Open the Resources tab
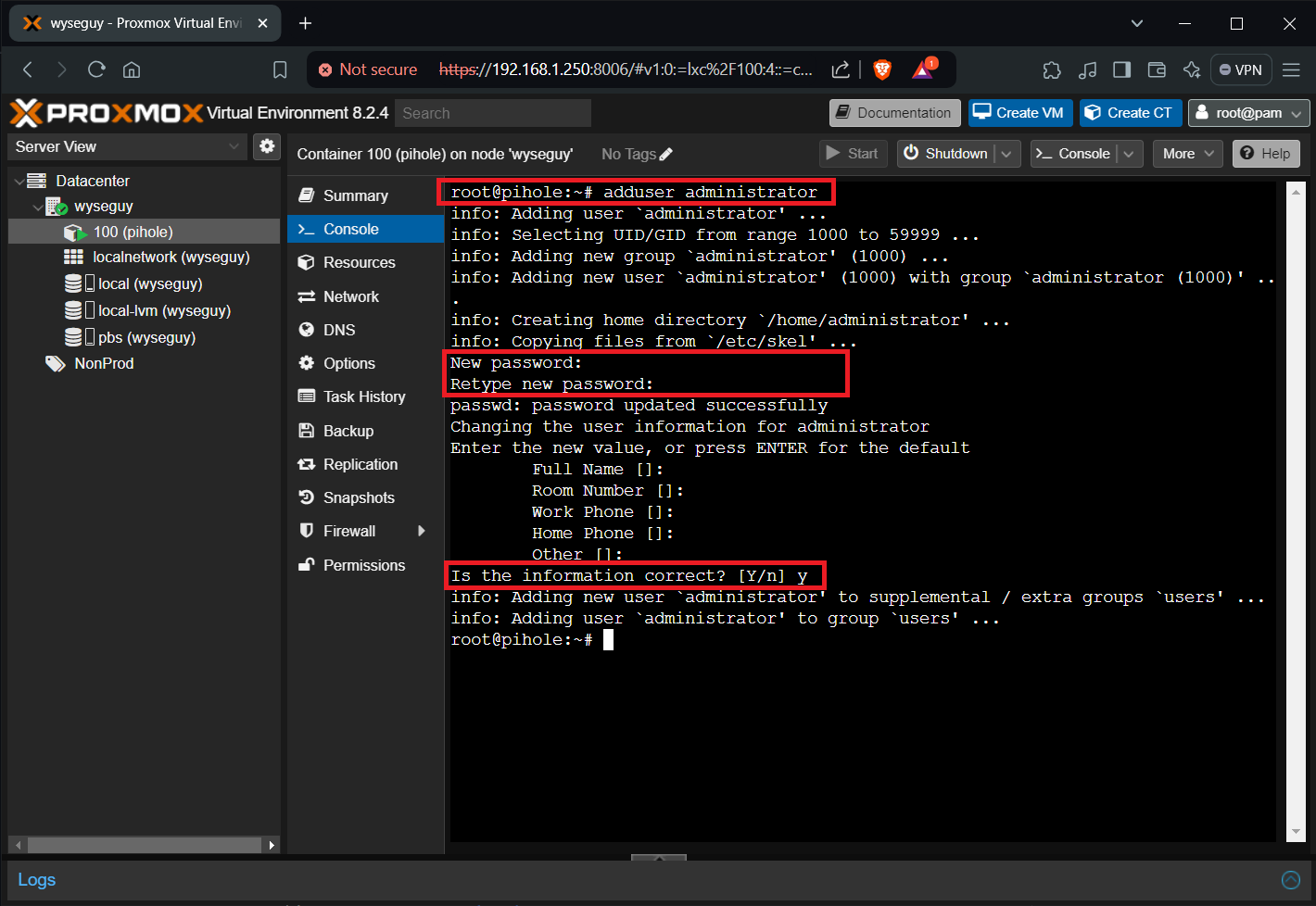The height and width of the screenshot is (906, 1316). [x=366, y=262]
